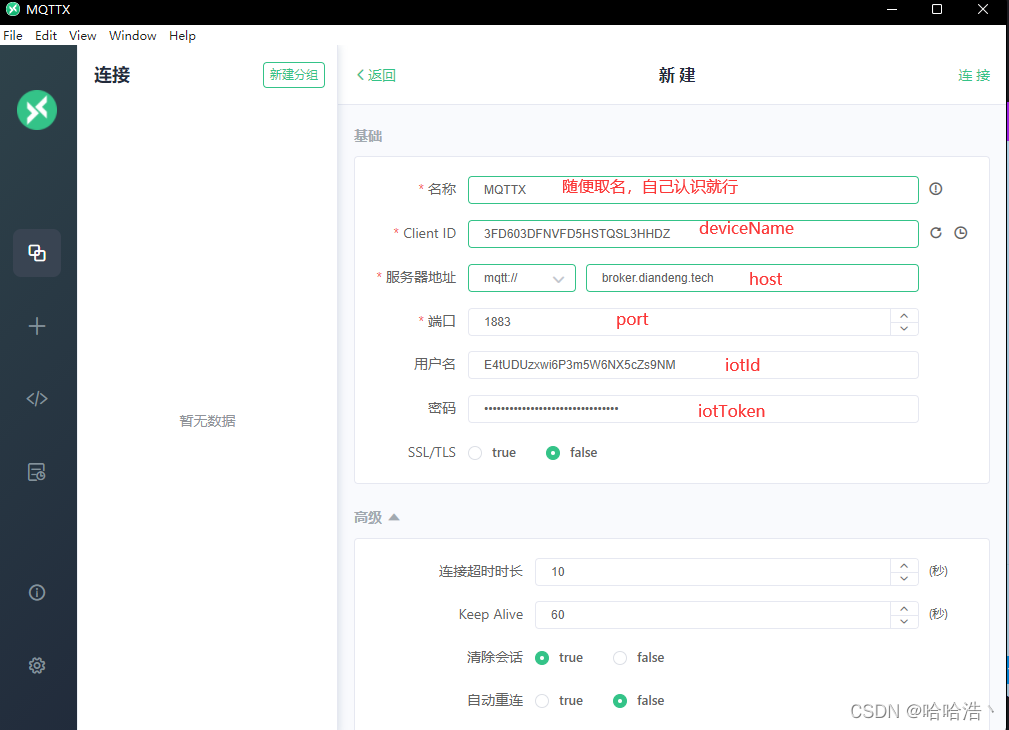Open the Edit menu
Image resolution: width=1009 pixels, height=730 pixels.
click(46, 35)
